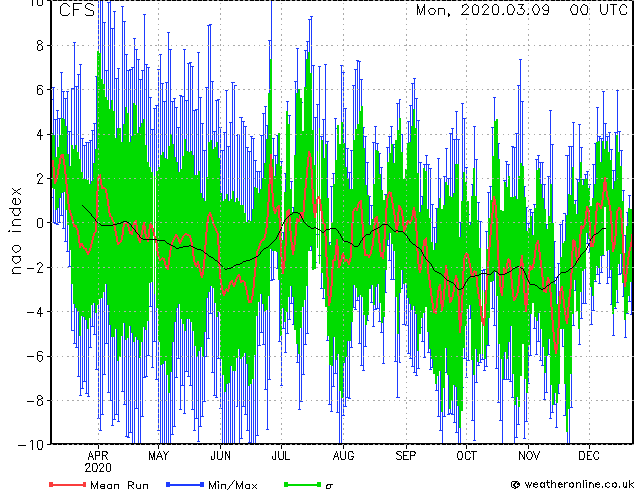Screen dimensions: 634x490
Task: Click the blue Min/Max legend line
Action: click(185, 484)
